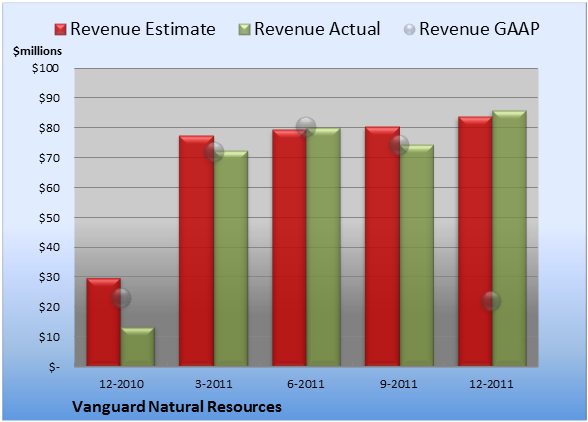Click the 12-2011 x-axis label
The image size is (588, 422).
[x=491, y=384]
